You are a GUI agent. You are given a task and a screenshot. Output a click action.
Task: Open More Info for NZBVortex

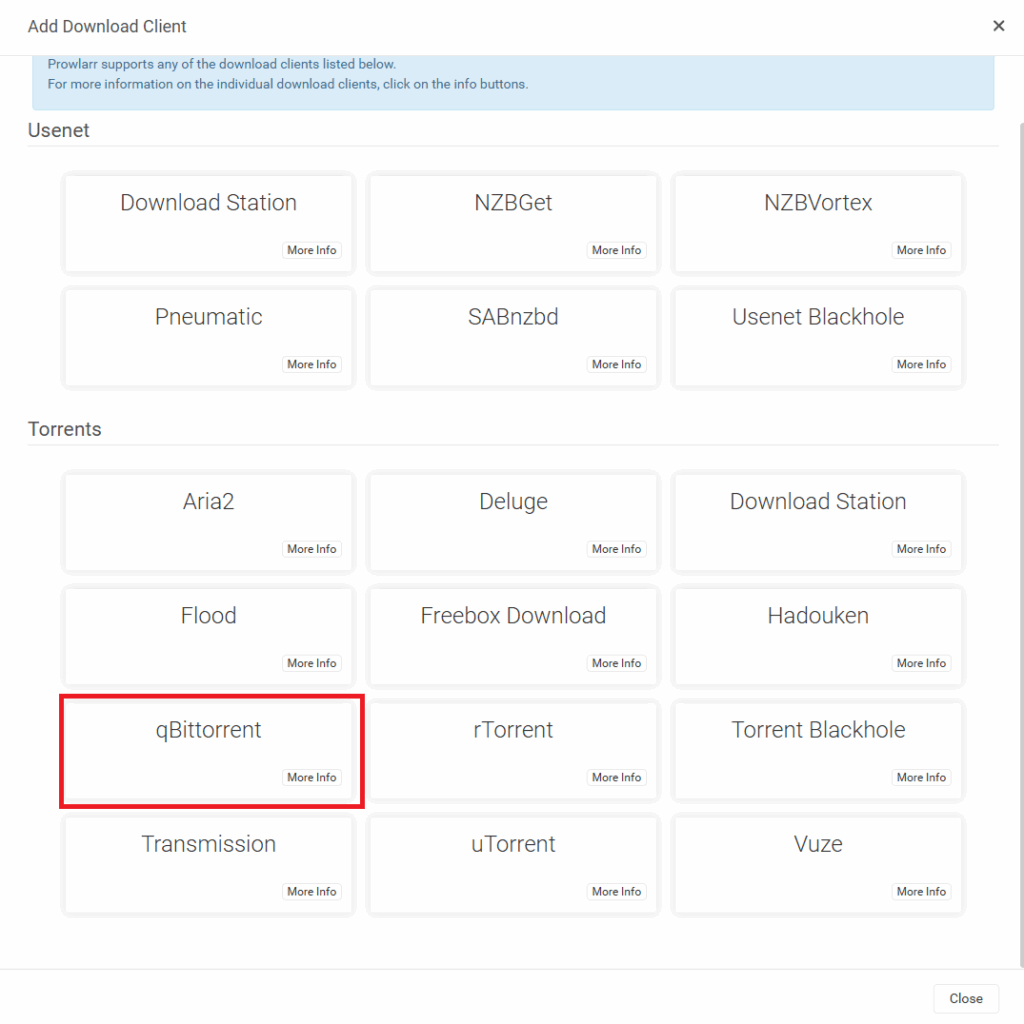(921, 250)
